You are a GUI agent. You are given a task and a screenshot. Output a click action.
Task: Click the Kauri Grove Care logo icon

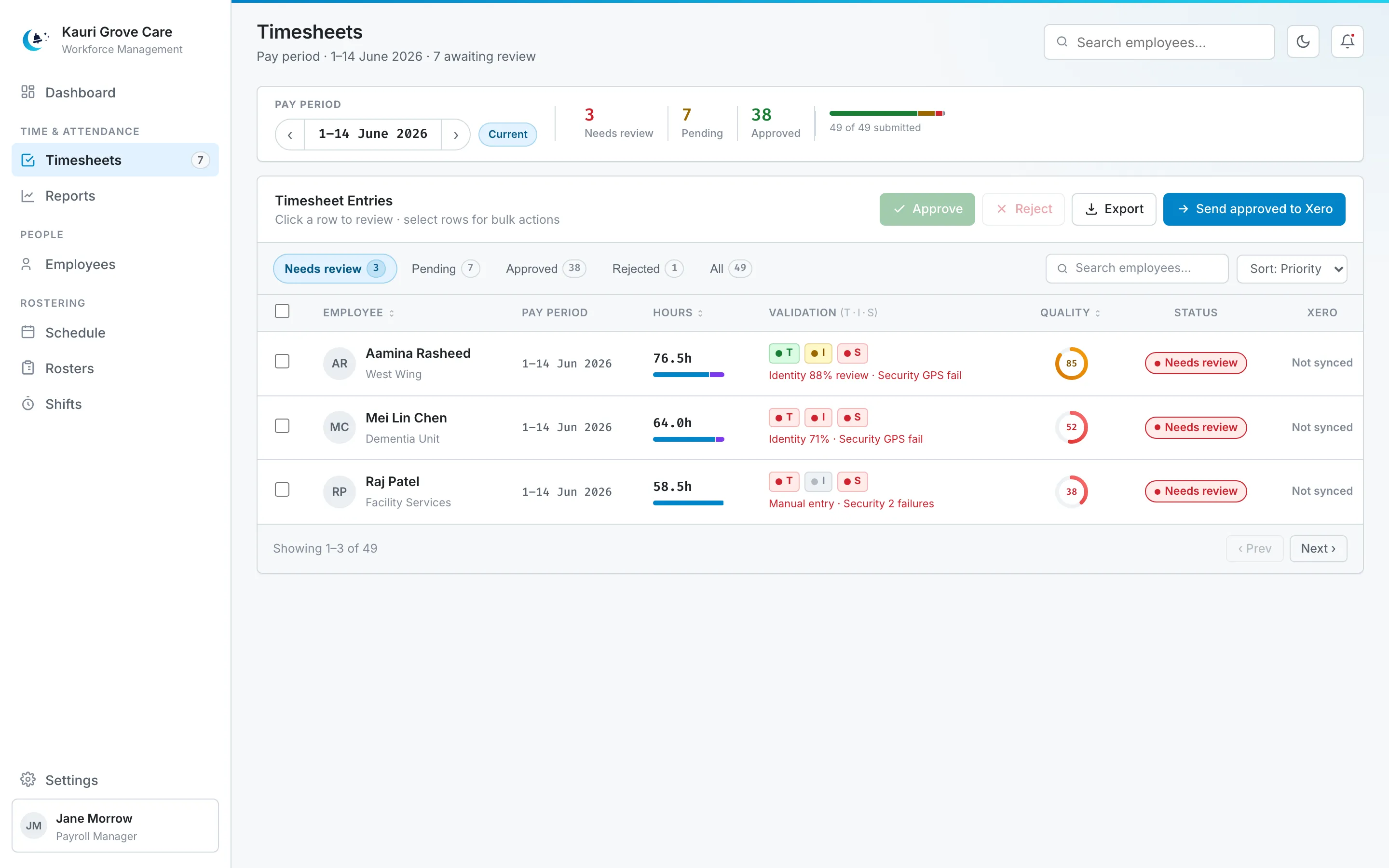click(x=35, y=40)
